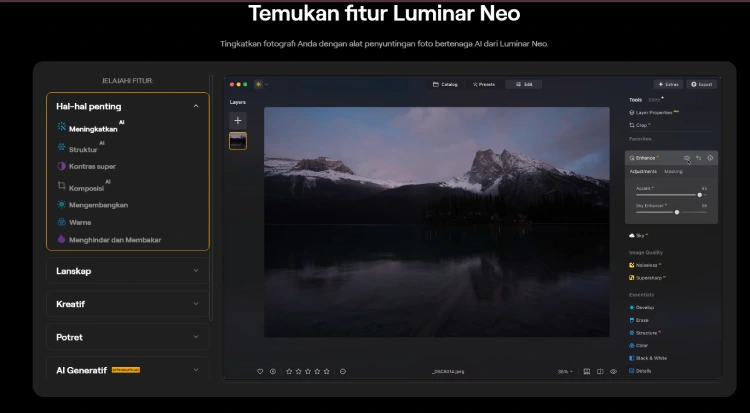Click the heart favorite icon below photo
750x413 pixels.
click(260, 371)
